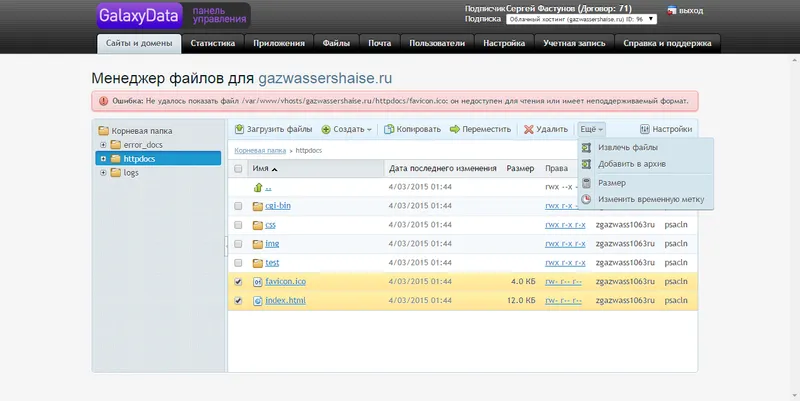Click the Copy icon in toolbar
The height and width of the screenshot is (401, 800).
click(389, 129)
